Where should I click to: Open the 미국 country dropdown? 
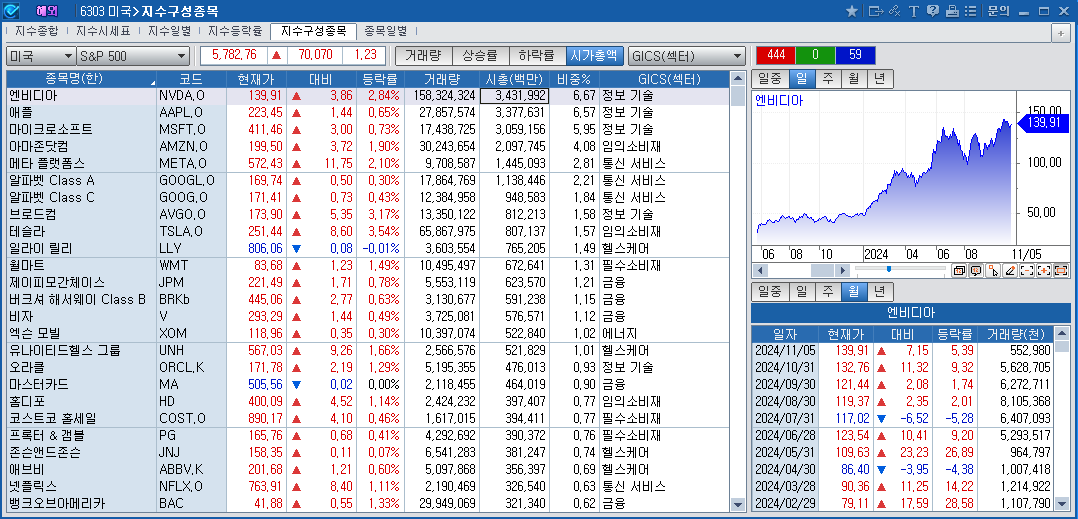click(x=41, y=56)
